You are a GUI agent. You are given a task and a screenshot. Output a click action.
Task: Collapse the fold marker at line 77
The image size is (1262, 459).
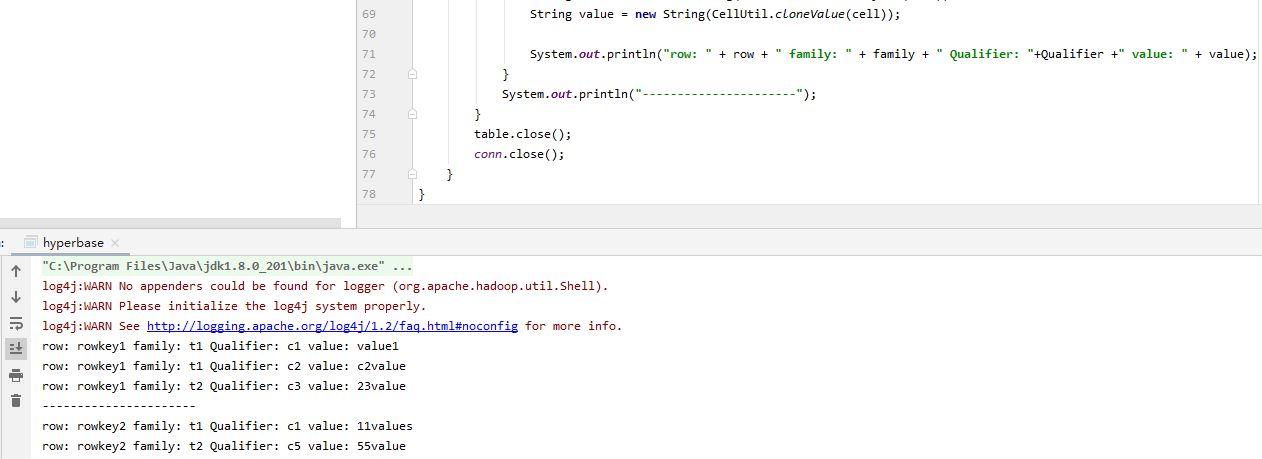(x=412, y=174)
